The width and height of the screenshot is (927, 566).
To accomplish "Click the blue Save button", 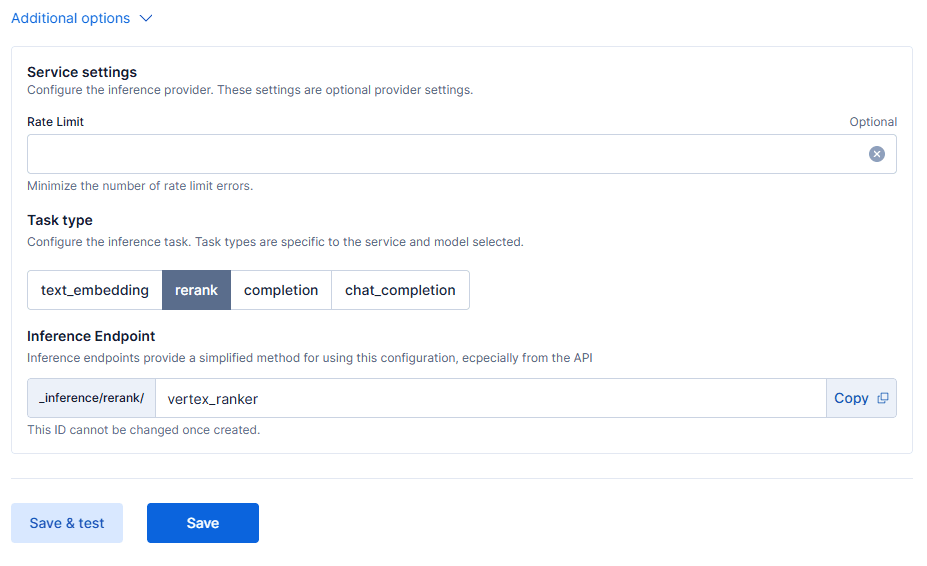I will tap(203, 523).
